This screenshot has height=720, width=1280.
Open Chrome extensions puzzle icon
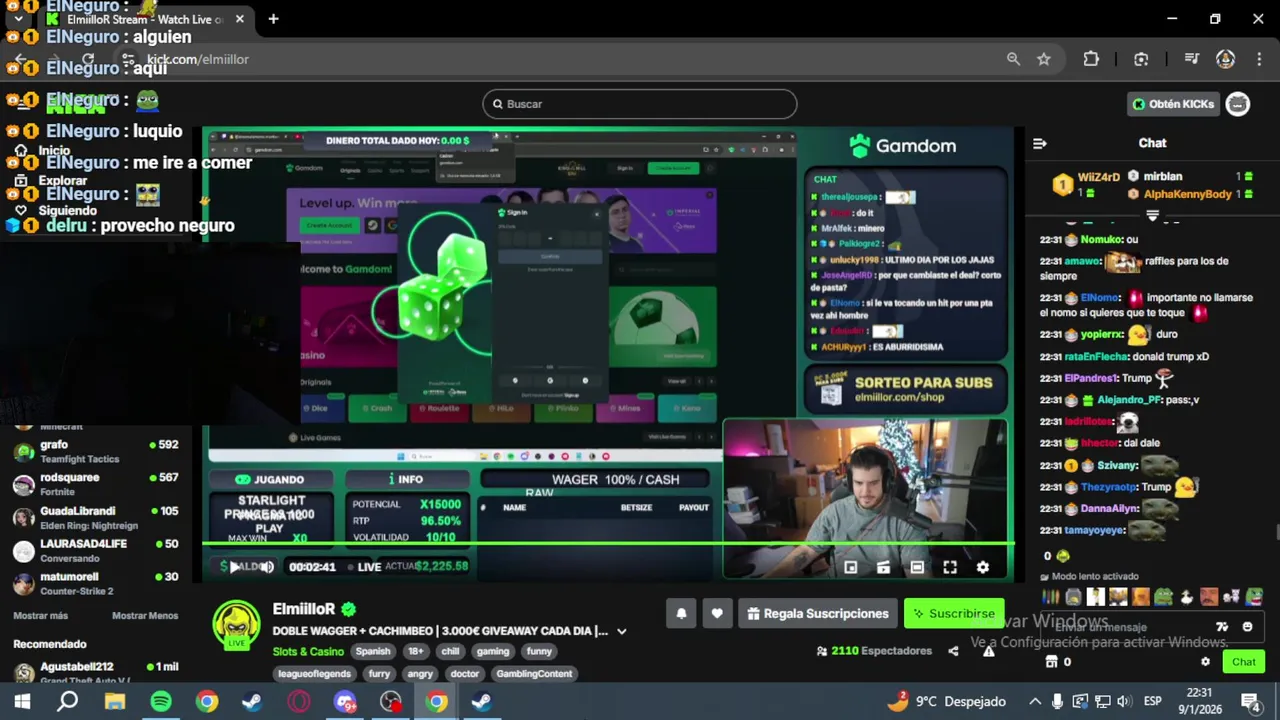point(1091,59)
